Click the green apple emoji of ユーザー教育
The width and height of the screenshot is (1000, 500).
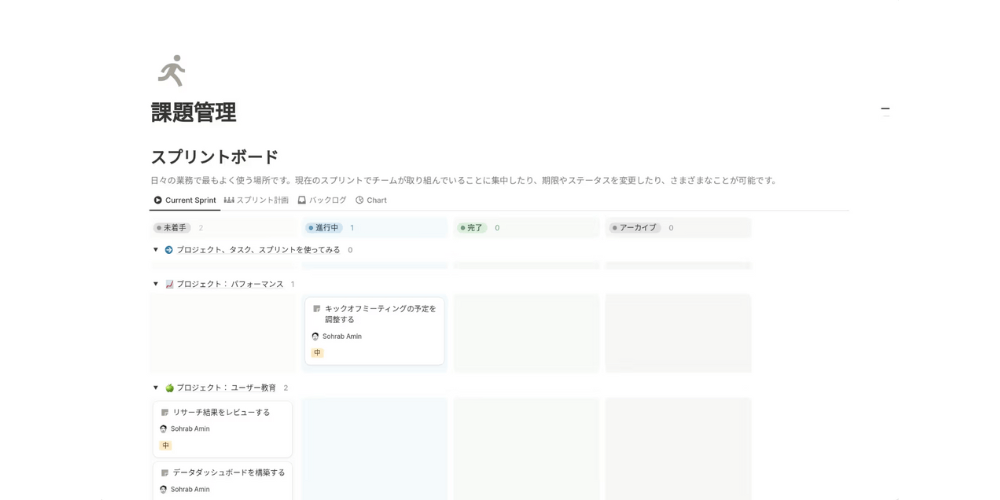click(169, 388)
